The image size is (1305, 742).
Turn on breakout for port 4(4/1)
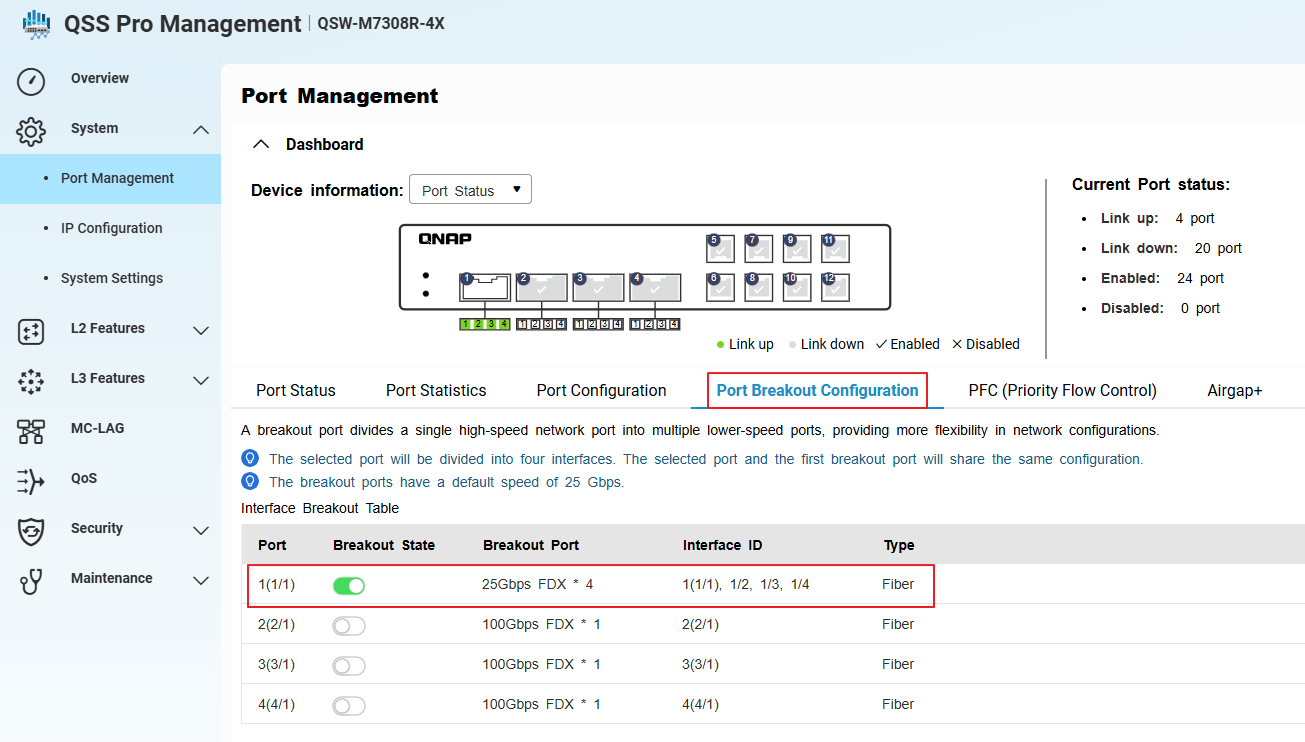(349, 705)
